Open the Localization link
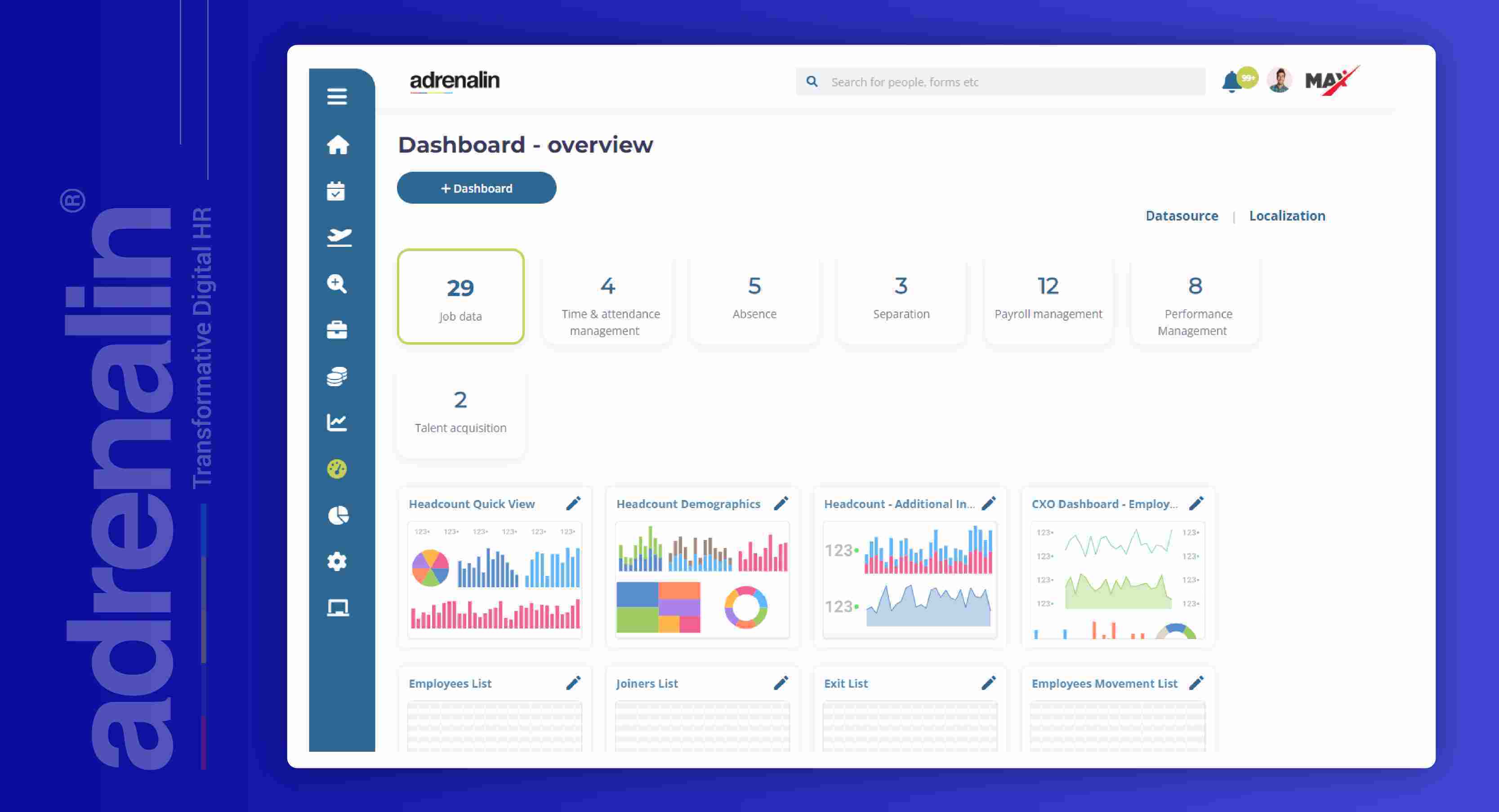Image resolution: width=1499 pixels, height=812 pixels. (1287, 216)
